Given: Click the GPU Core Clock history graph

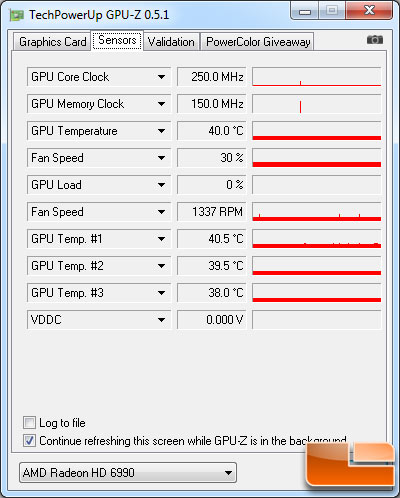Looking at the screenshot, I should tap(316, 77).
